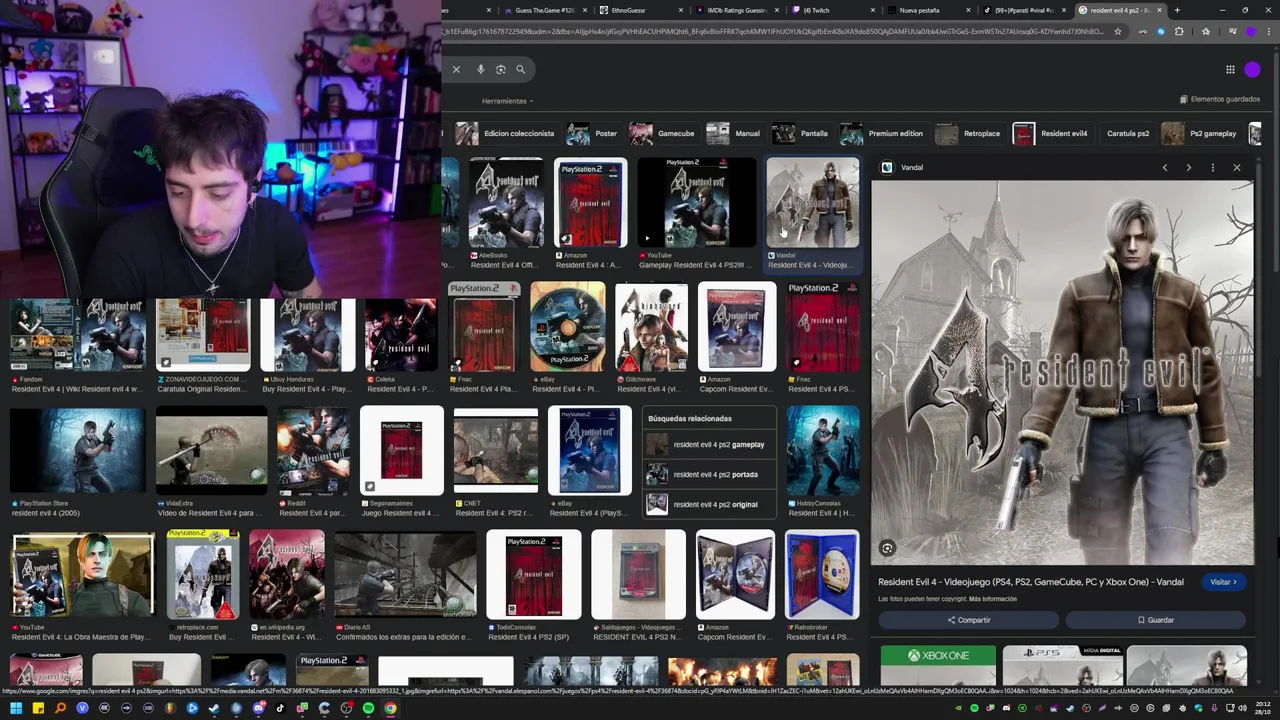The height and width of the screenshot is (720, 1280).
Task: Select the Caratula ps2 filter chip
Action: tap(1128, 133)
